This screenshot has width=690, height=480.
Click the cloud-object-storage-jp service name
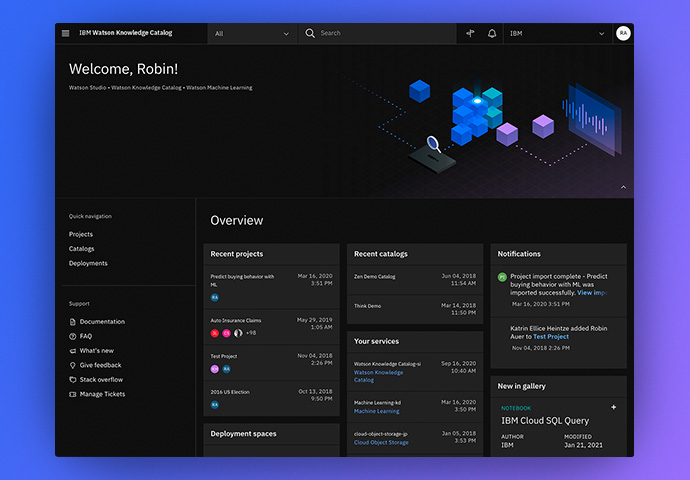tap(381, 434)
